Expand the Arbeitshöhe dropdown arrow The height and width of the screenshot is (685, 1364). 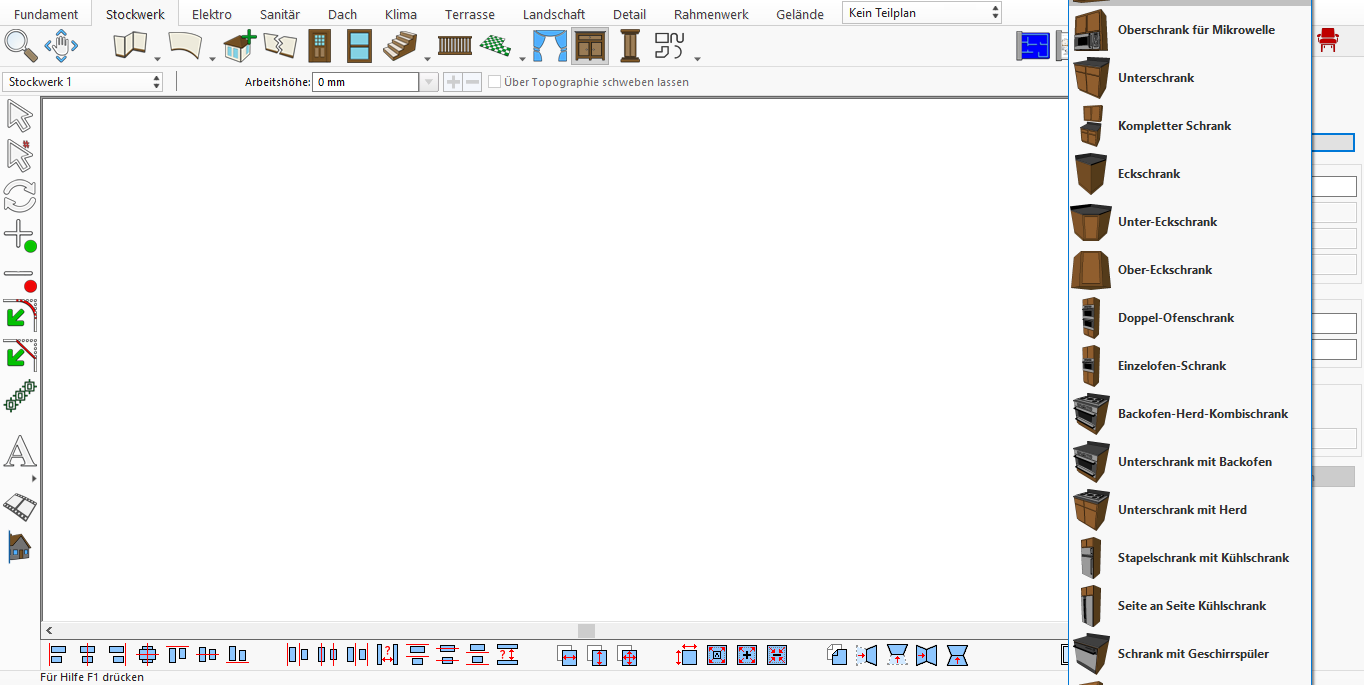(428, 82)
